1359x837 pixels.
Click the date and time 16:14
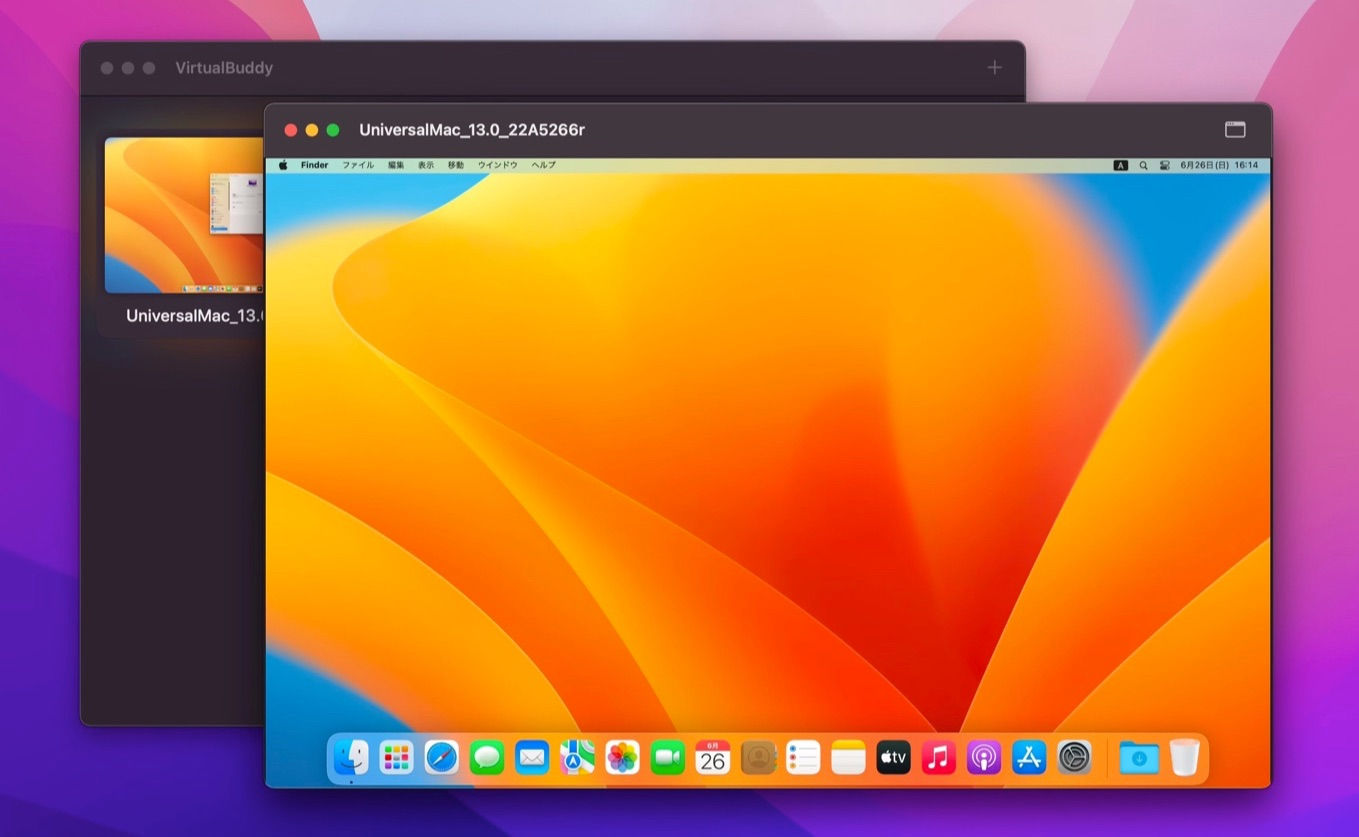click(1219, 165)
